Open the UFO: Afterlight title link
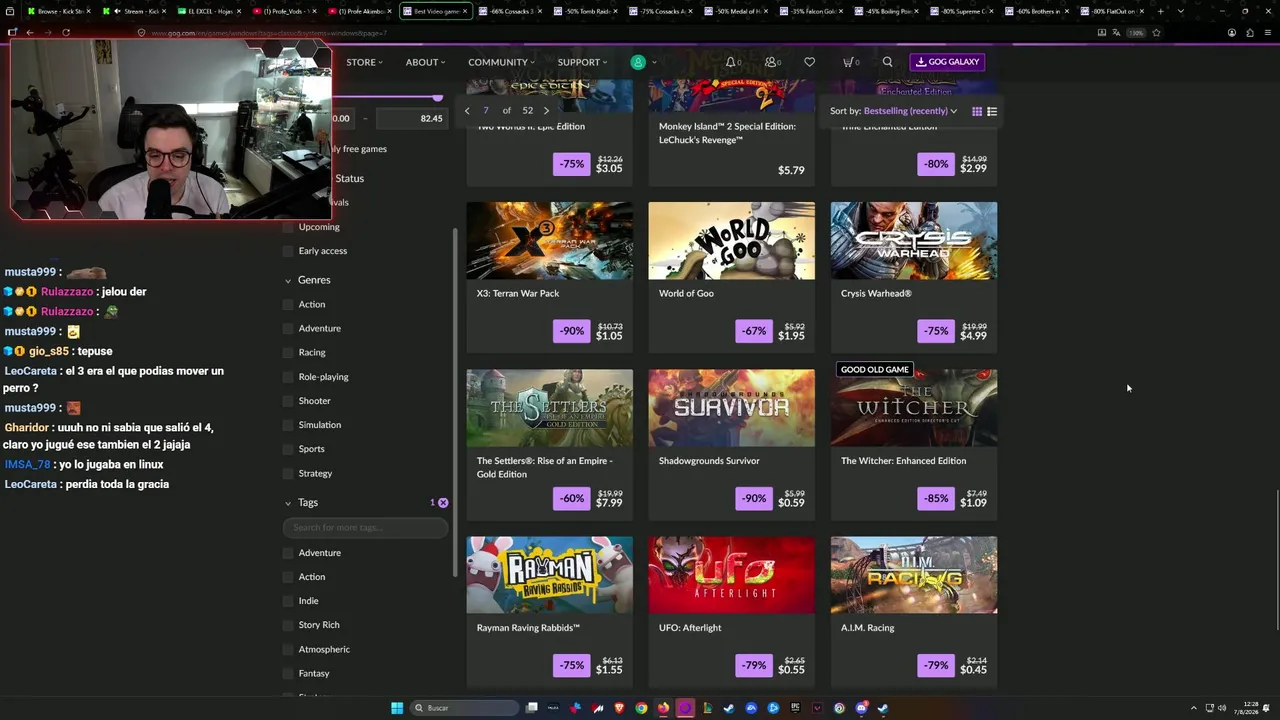Viewport: 1280px width, 720px height. point(690,628)
